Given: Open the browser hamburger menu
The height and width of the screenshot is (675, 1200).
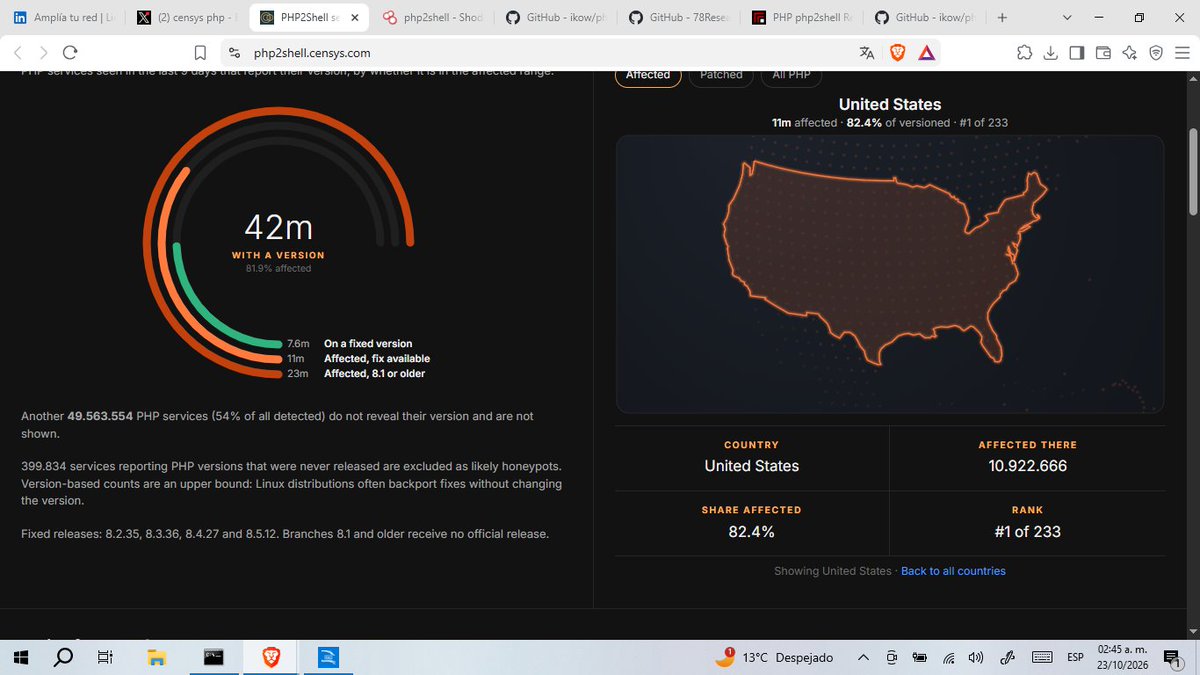Looking at the screenshot, I should 1182,53.
